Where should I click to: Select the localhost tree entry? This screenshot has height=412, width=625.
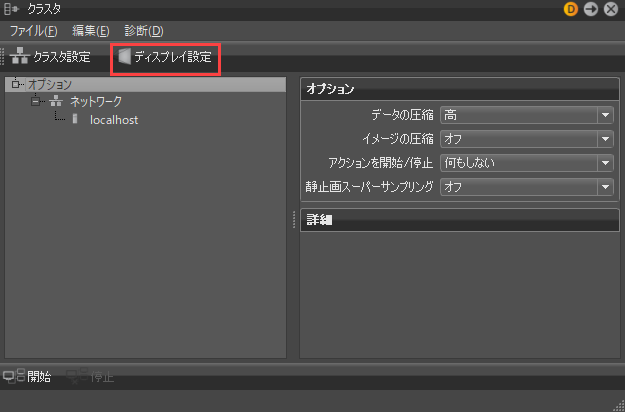click(114, 120)
